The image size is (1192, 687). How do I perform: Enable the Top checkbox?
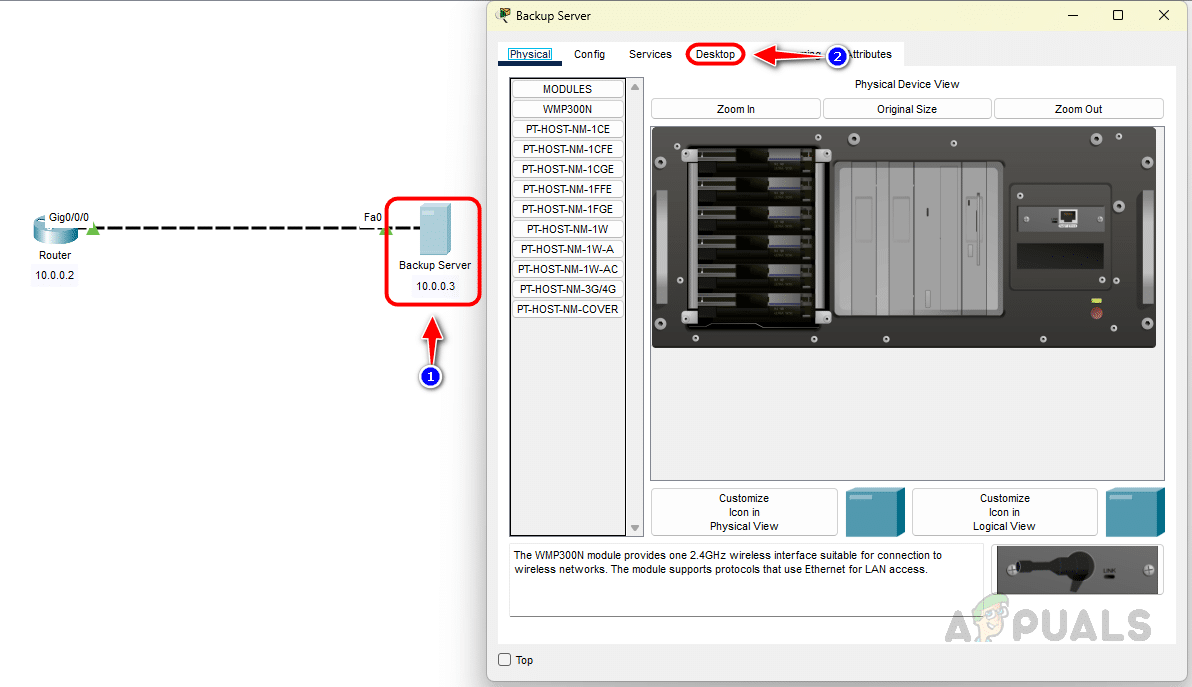click(x=505, y=660)
